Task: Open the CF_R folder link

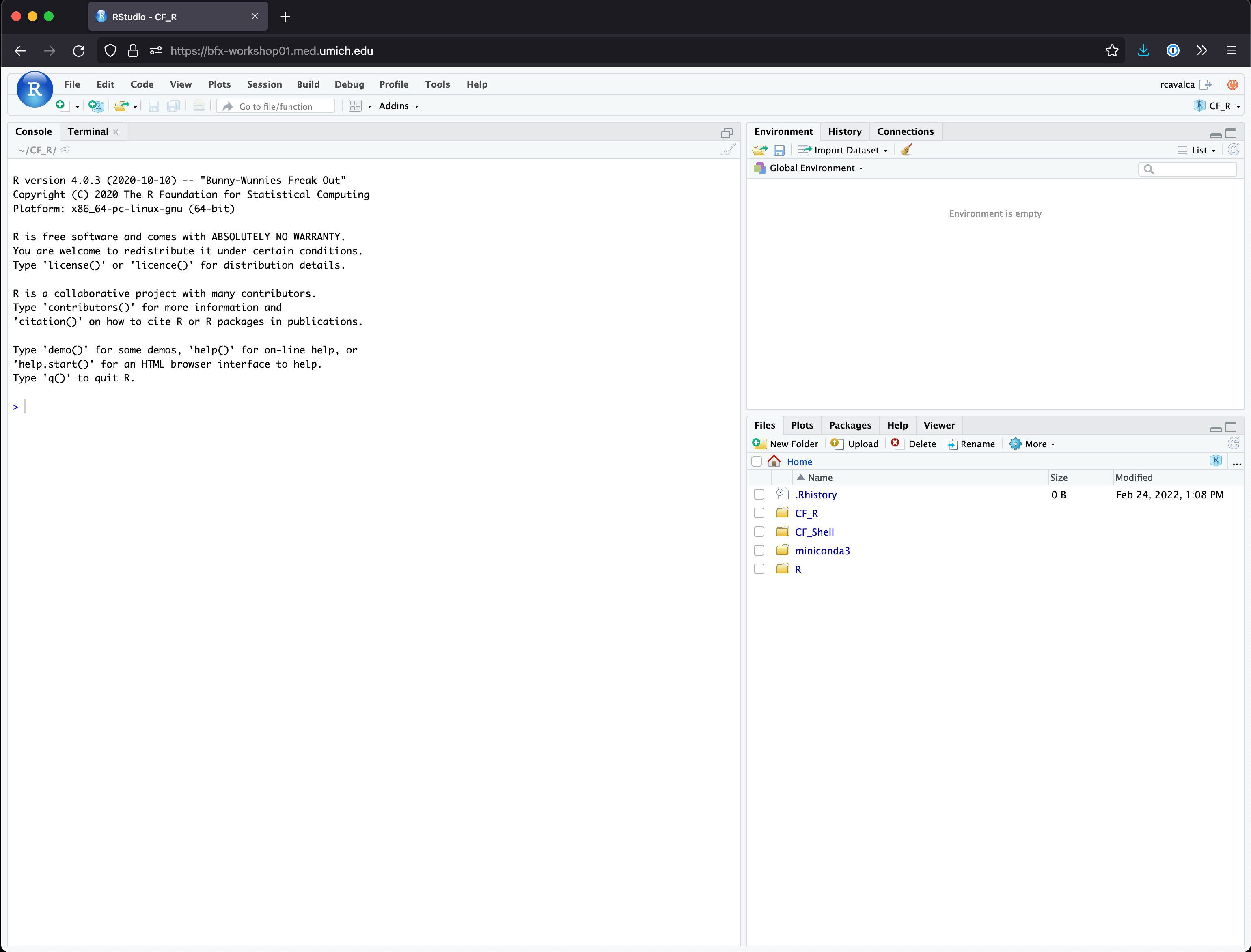Action: [807, 513]
